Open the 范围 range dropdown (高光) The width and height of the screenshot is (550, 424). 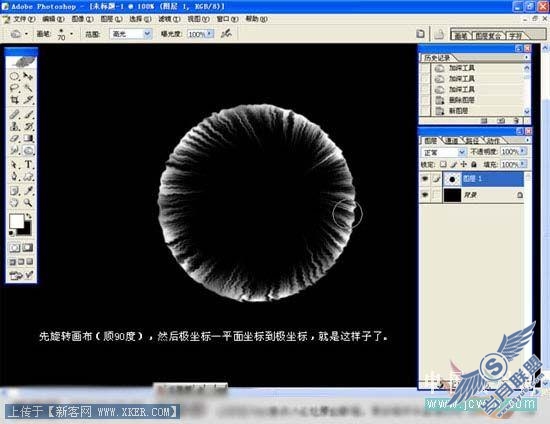pos(130,34)
